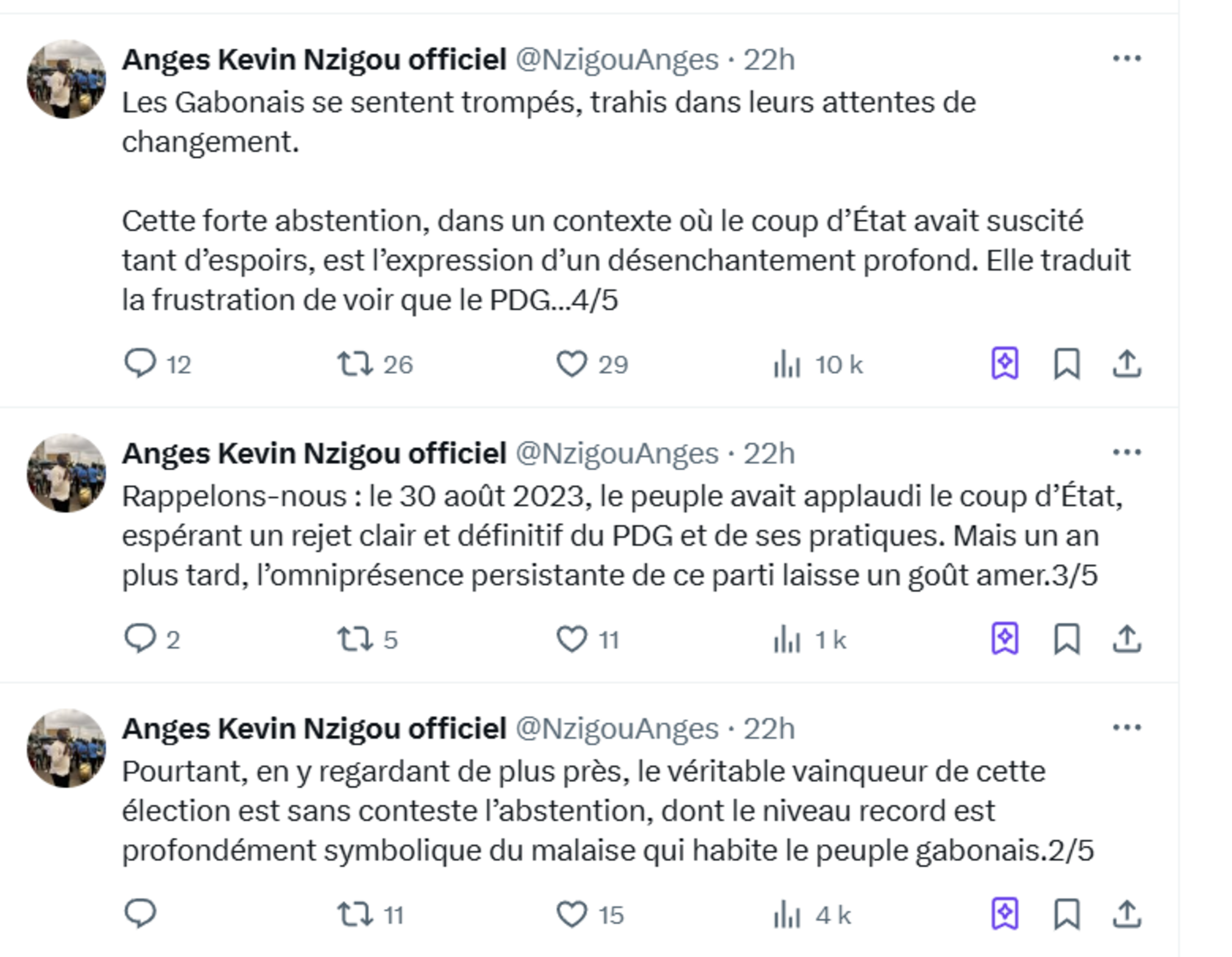Reply to the 2/5 tweet about abstention record
The width and height of the screenshot is (1232, 957).
tap(140, 913)
